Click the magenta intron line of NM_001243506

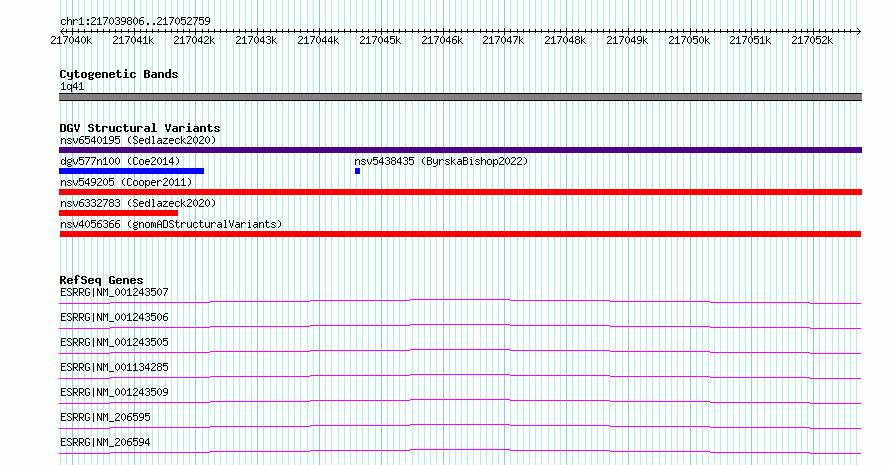tap(460, 324)
